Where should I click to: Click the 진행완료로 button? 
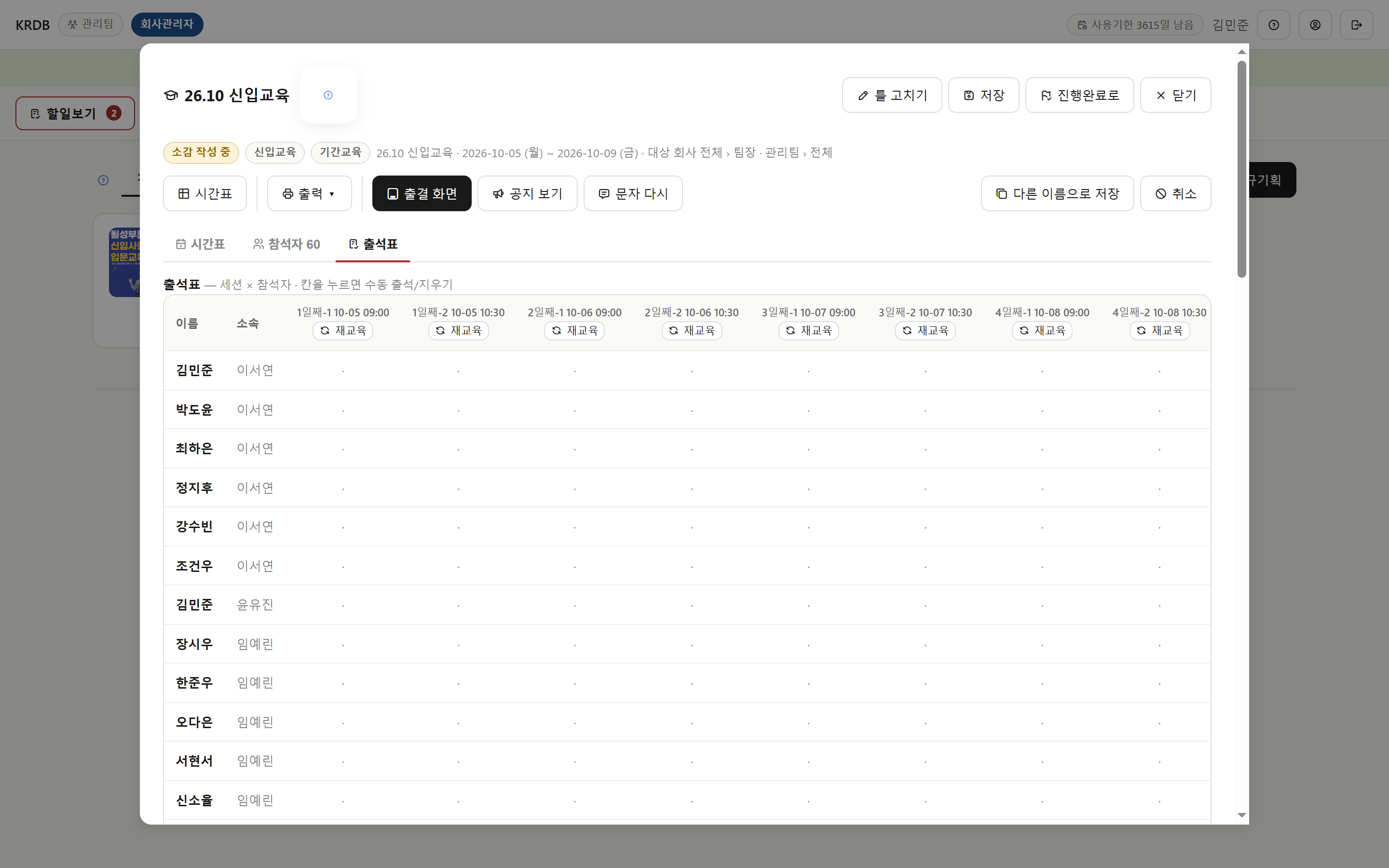[1080, 95]
